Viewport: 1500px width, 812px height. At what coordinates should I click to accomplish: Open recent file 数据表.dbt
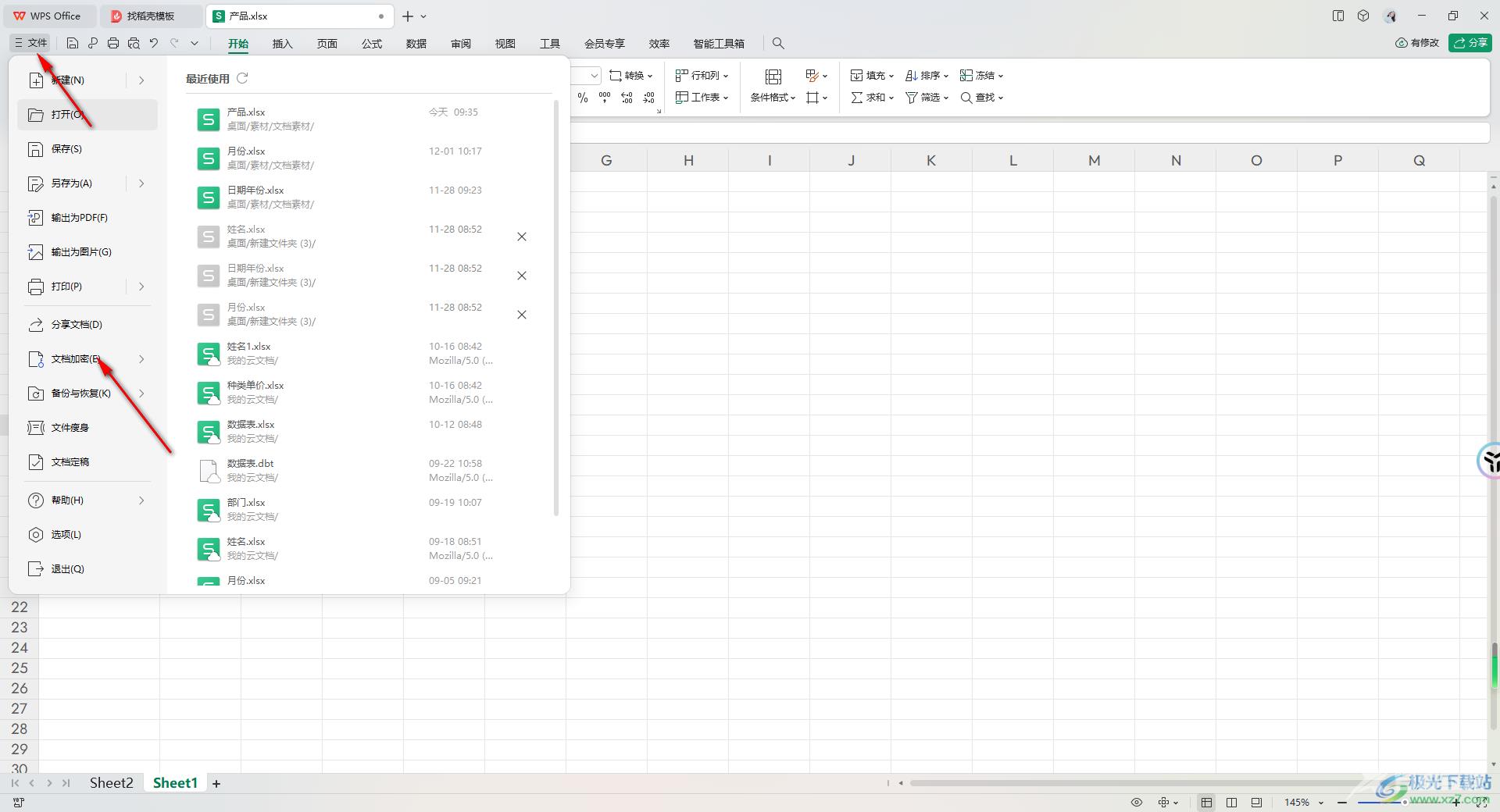(367, 471)
